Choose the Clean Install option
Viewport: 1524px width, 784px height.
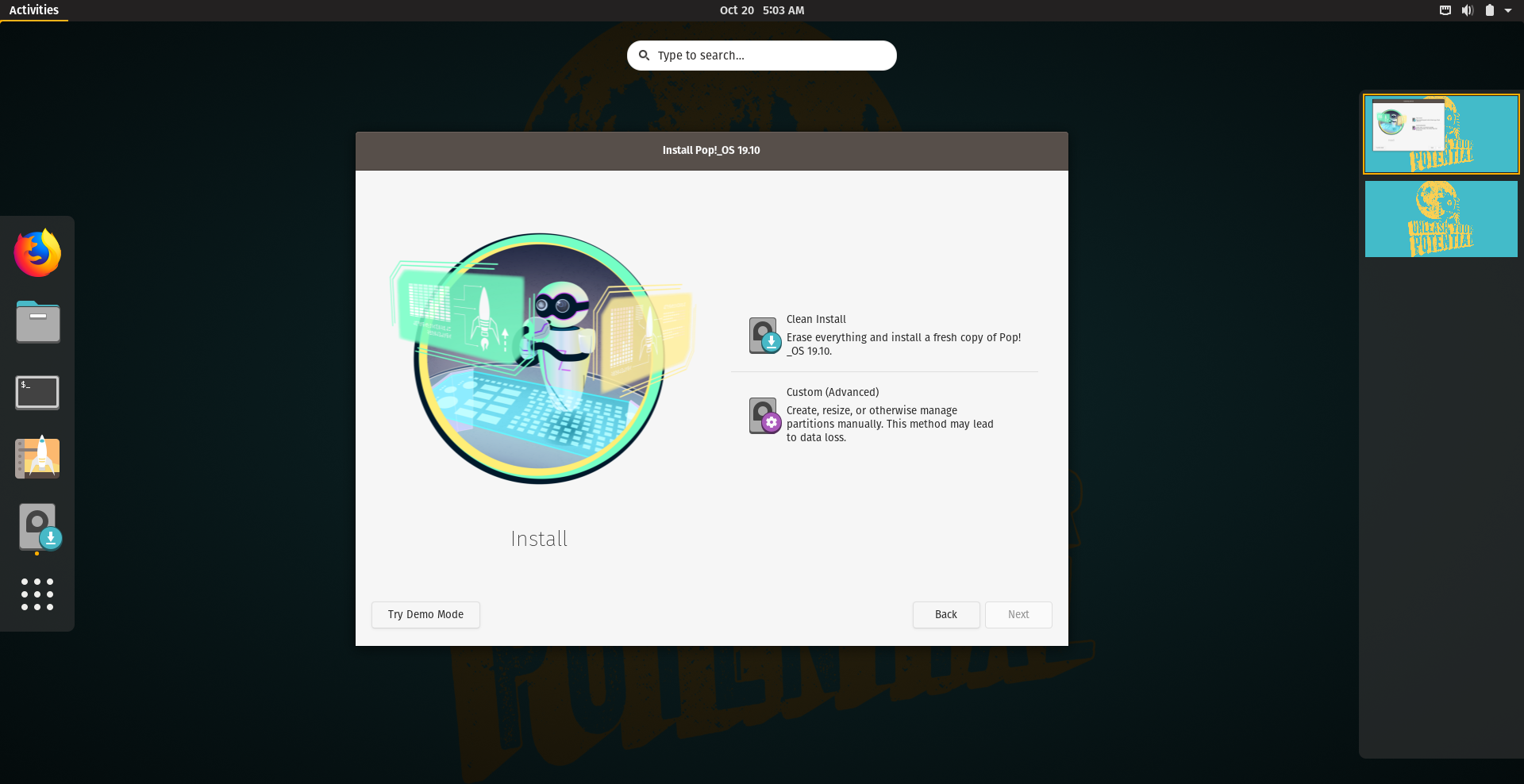(x=884, y=335)
